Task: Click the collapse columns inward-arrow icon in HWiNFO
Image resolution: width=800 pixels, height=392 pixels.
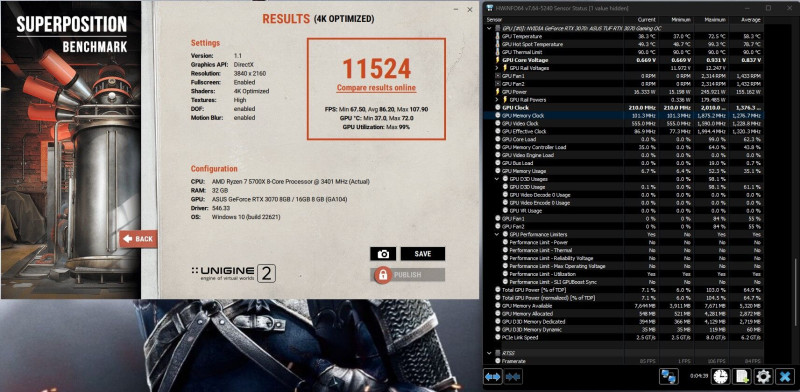Action: point(513,377)
